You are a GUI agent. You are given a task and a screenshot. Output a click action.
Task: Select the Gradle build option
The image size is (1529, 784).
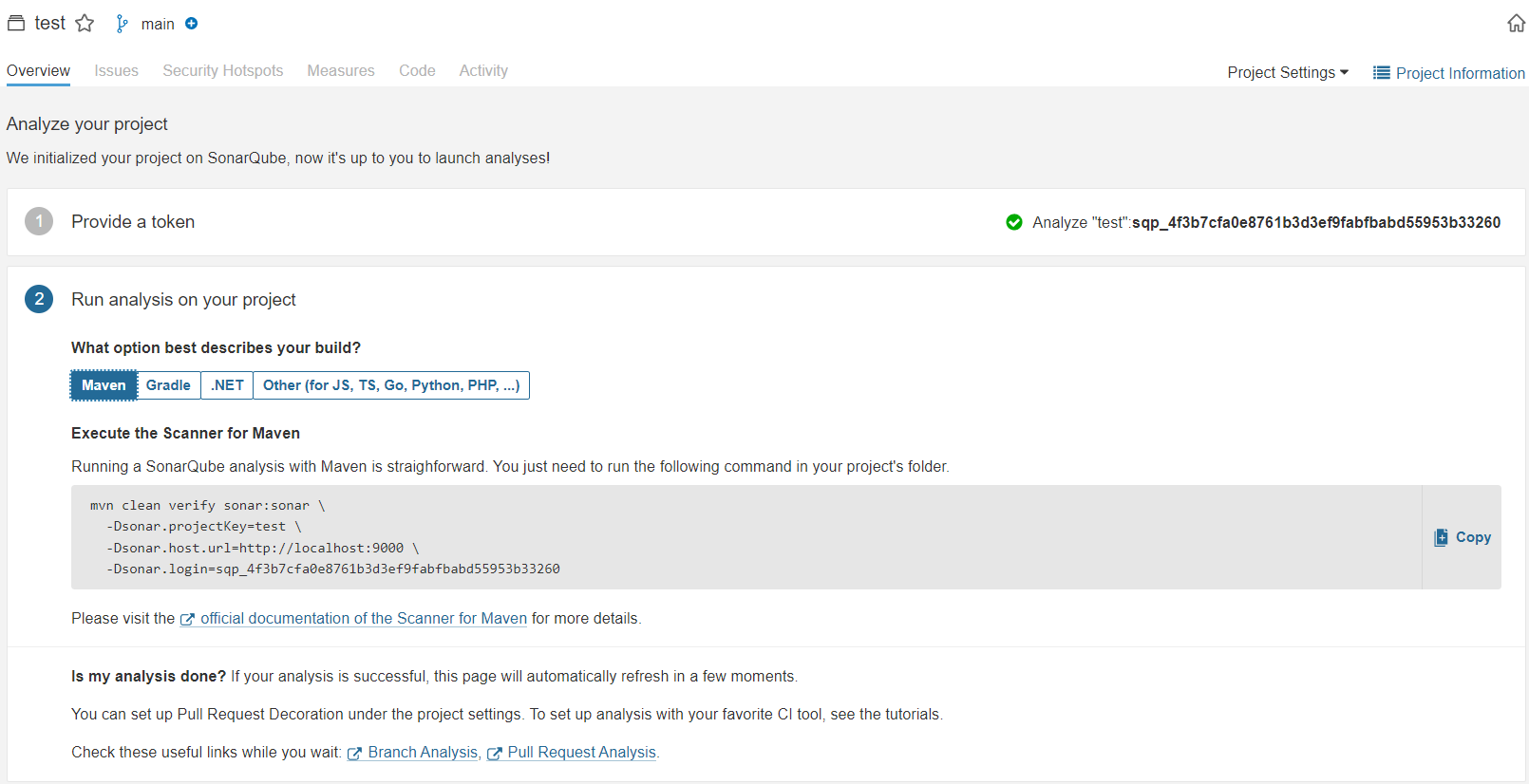168,385
